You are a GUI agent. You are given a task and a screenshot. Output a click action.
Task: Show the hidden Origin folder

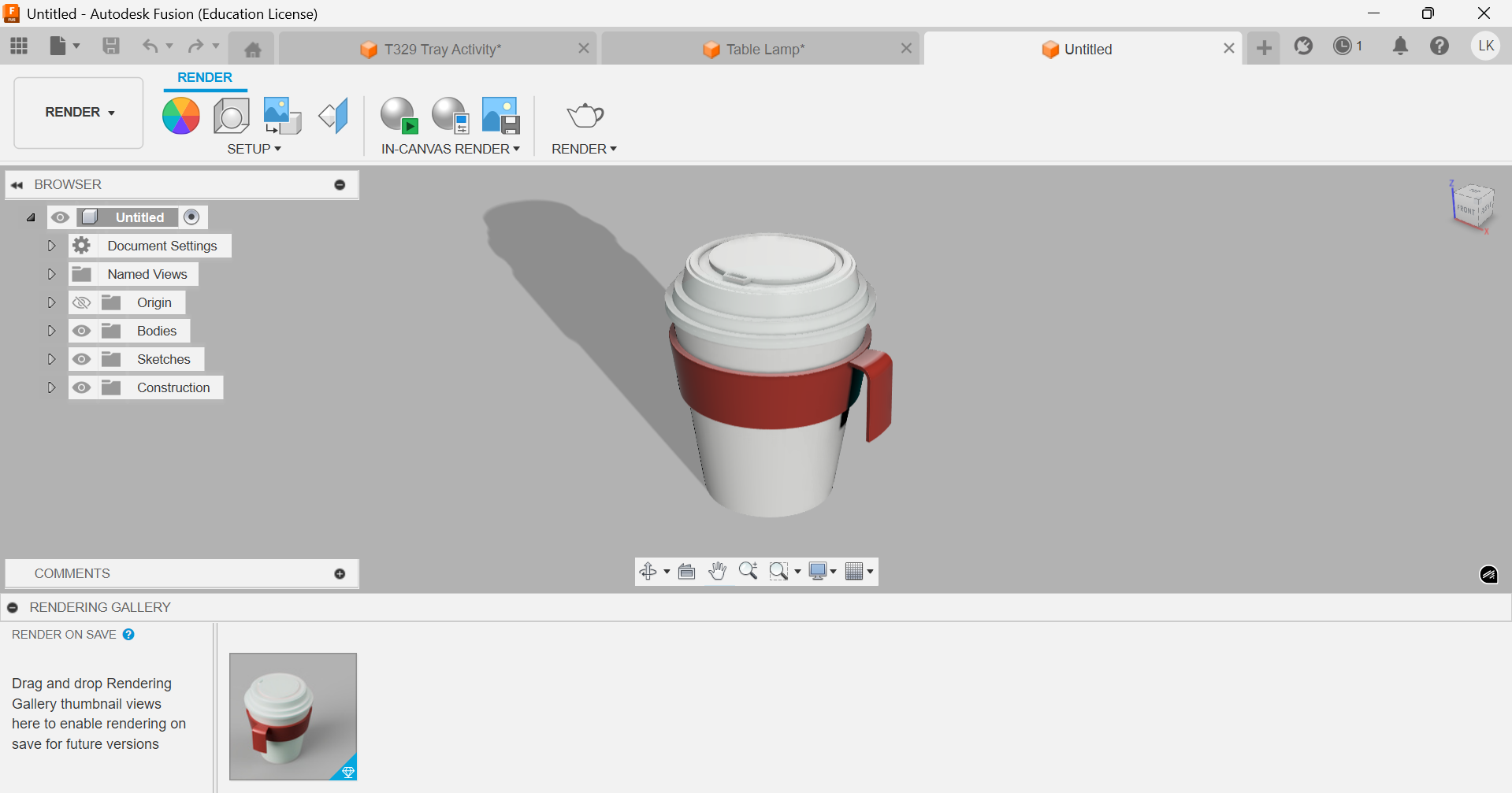[82, 302]
